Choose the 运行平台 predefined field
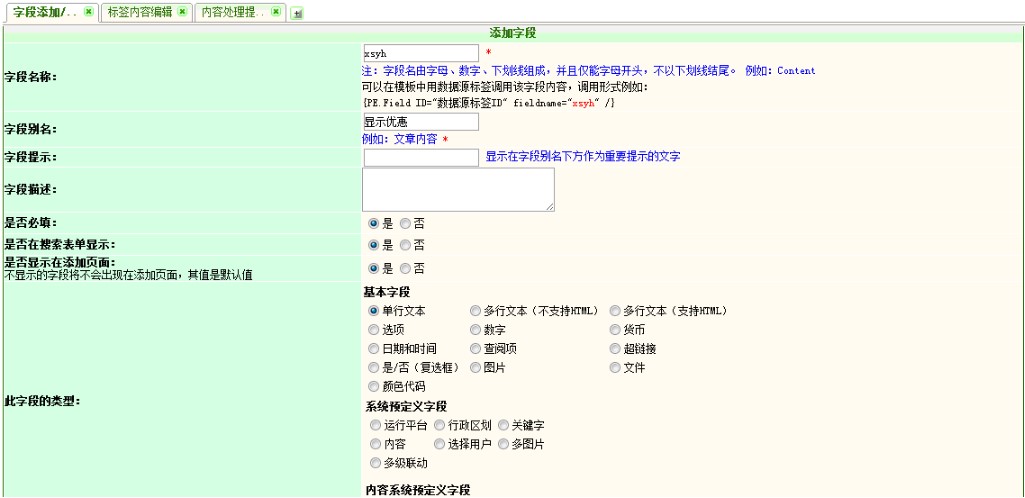 [375, 425]
